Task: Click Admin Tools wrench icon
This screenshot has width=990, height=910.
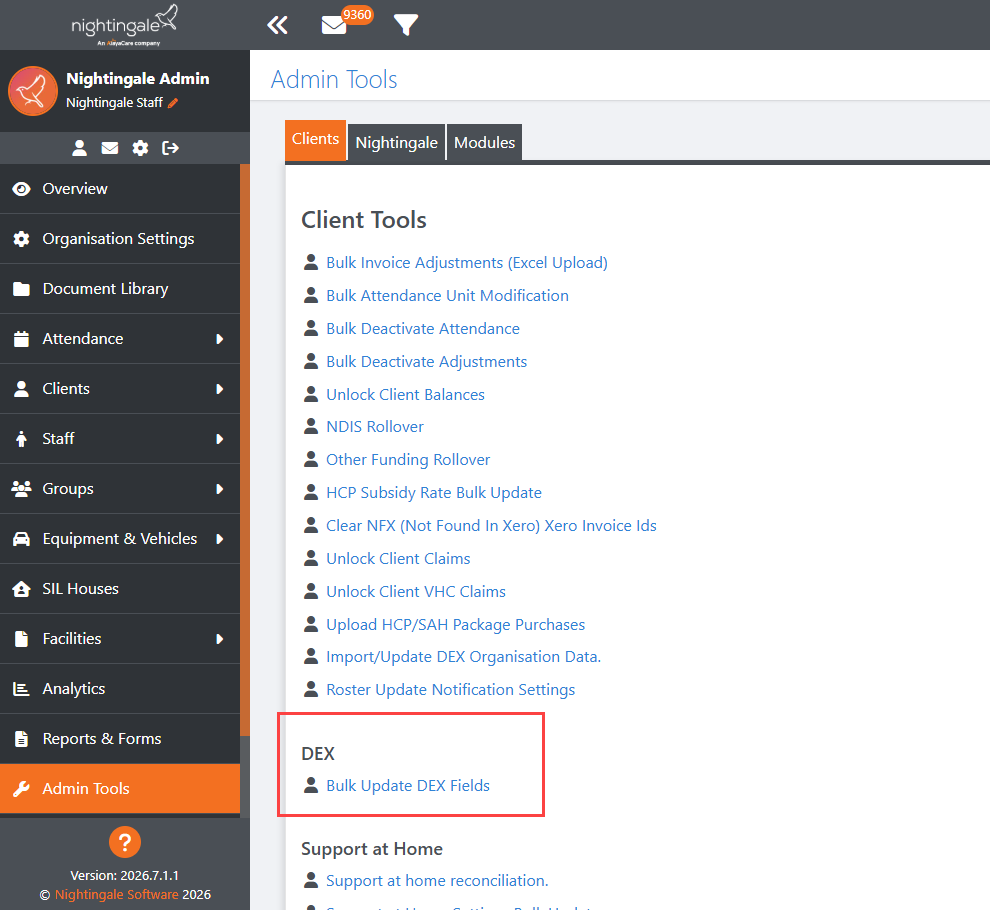Action: [21, 789]
